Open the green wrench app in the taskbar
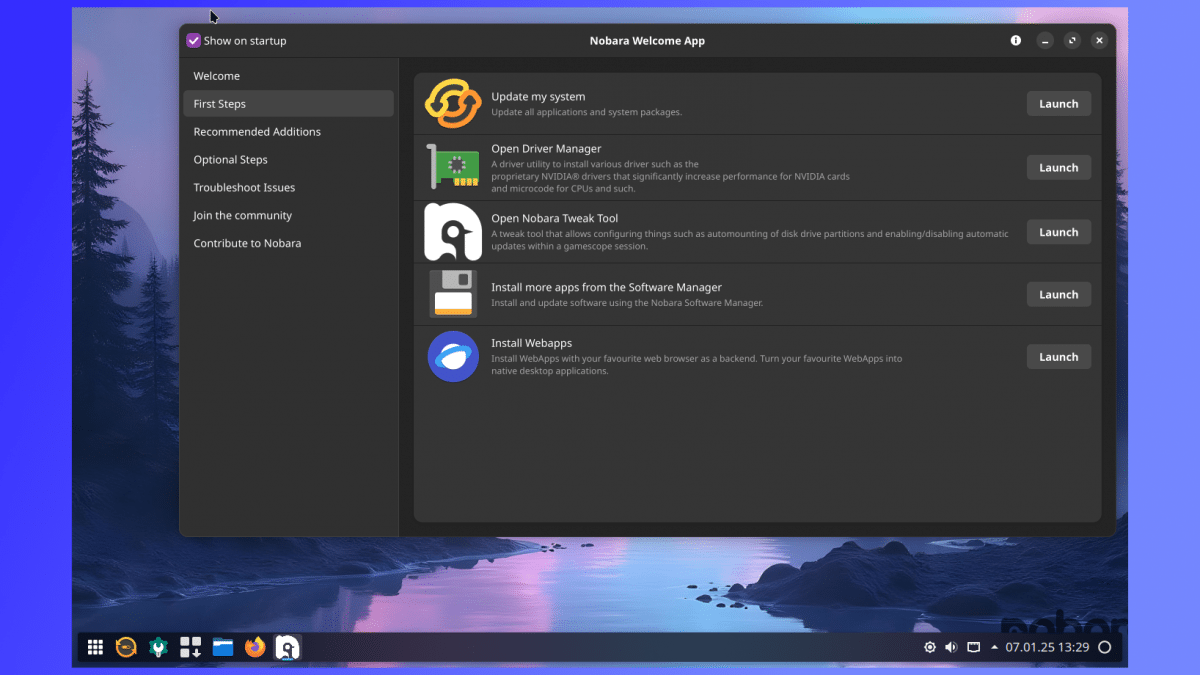 pos(158,648)
